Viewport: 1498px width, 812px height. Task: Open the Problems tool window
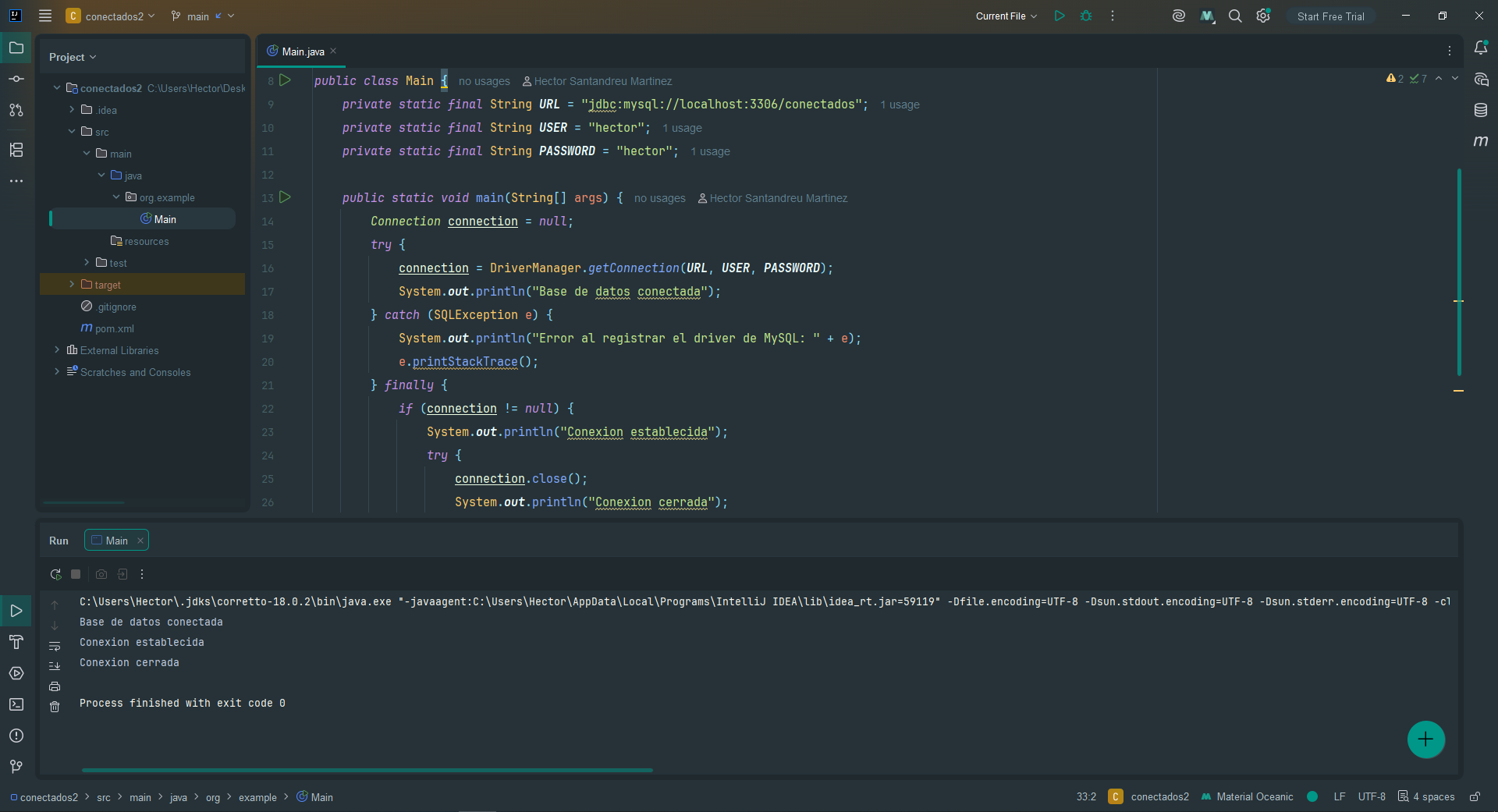[x=16, y=736]
